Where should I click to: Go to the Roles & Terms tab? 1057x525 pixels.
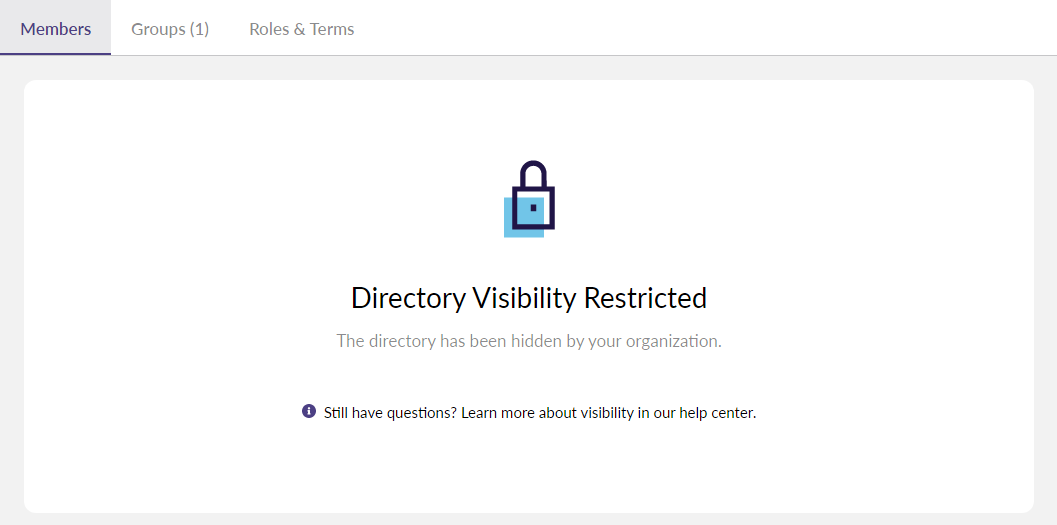coord(301,29)
